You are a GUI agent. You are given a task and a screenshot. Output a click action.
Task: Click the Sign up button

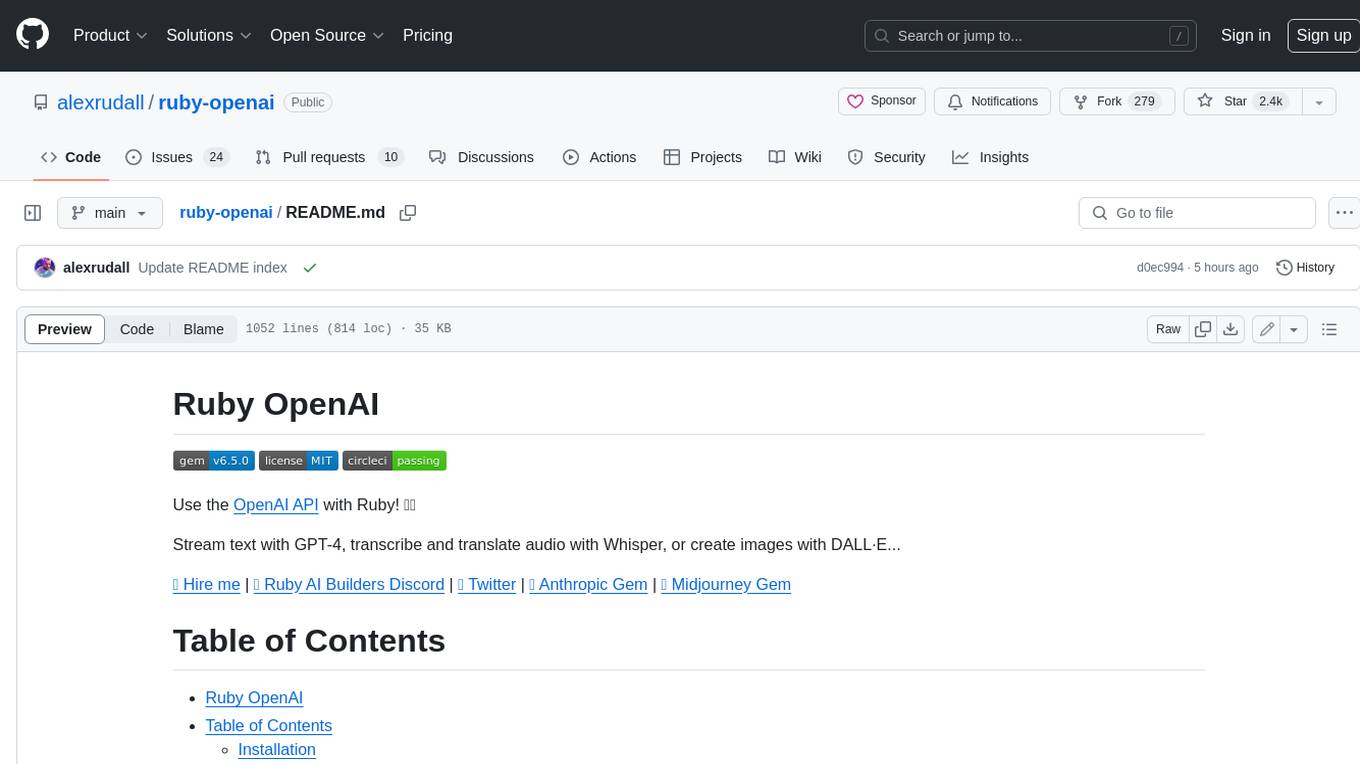click(x=1323, y=35)
